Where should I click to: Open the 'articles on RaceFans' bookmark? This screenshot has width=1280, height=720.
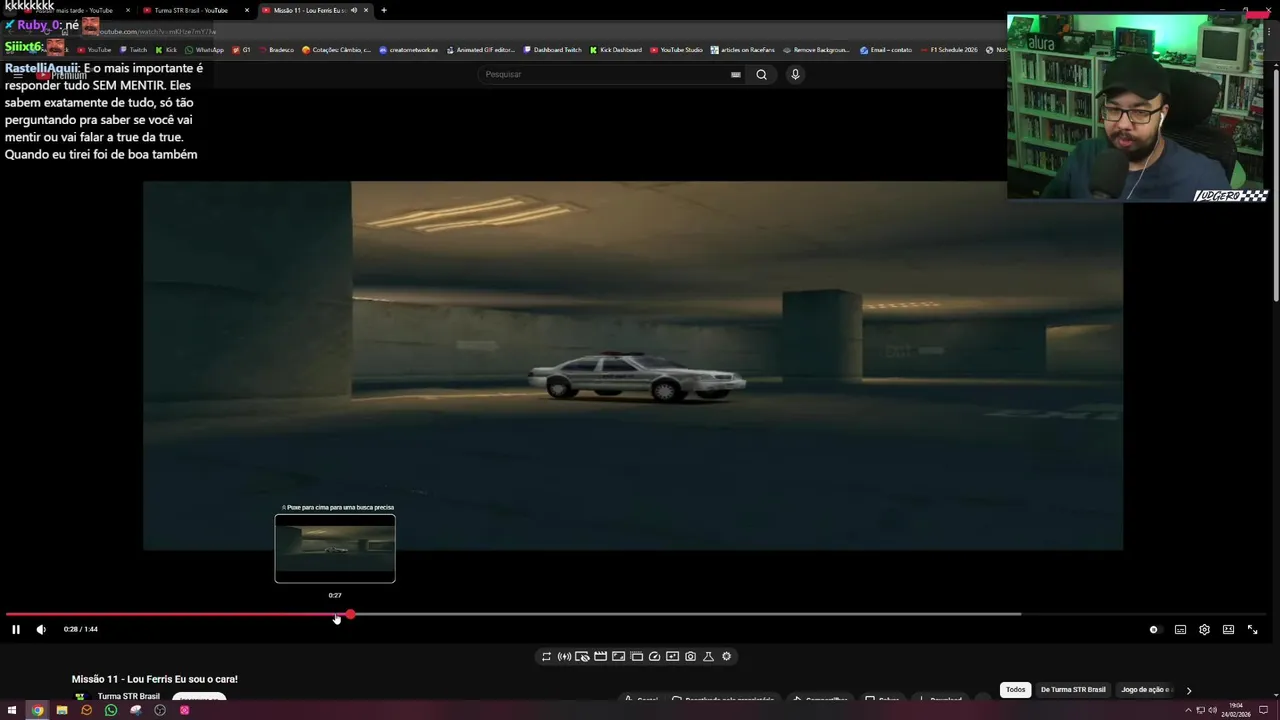pos(743,50)
